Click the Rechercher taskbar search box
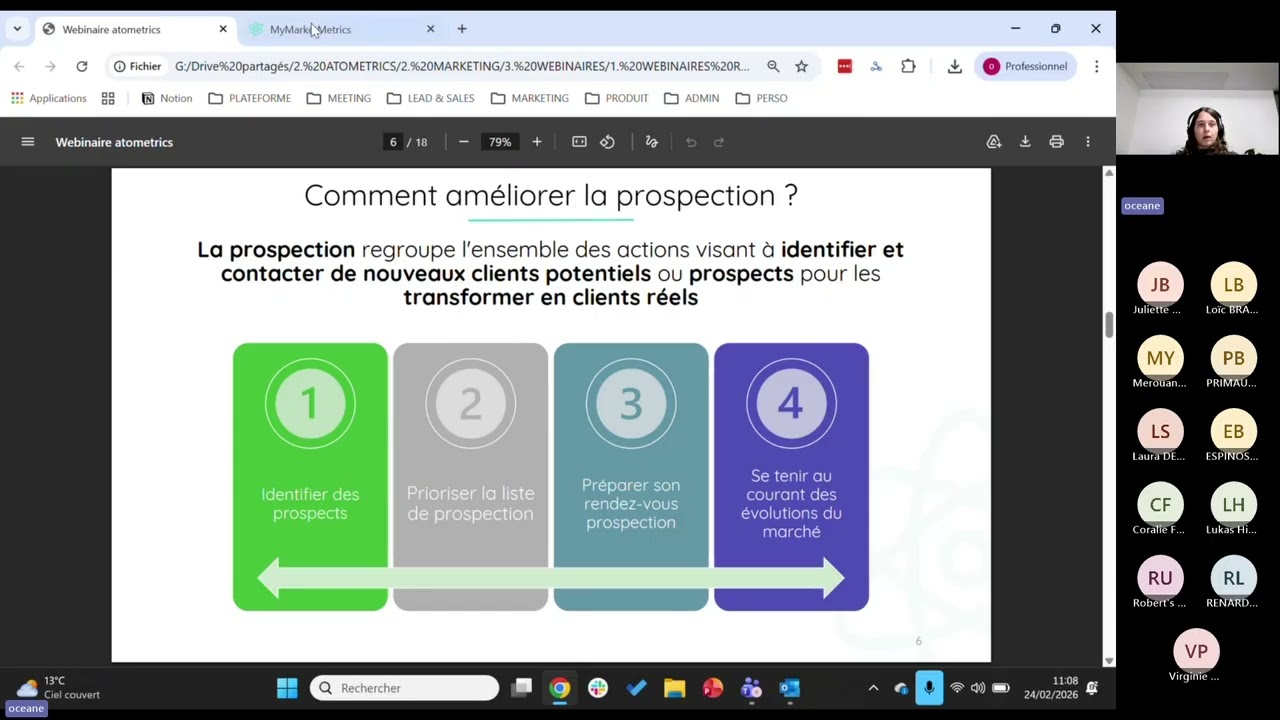Image resolution: width=1280 pixels, height=720 pixels. tap(404, 688)
